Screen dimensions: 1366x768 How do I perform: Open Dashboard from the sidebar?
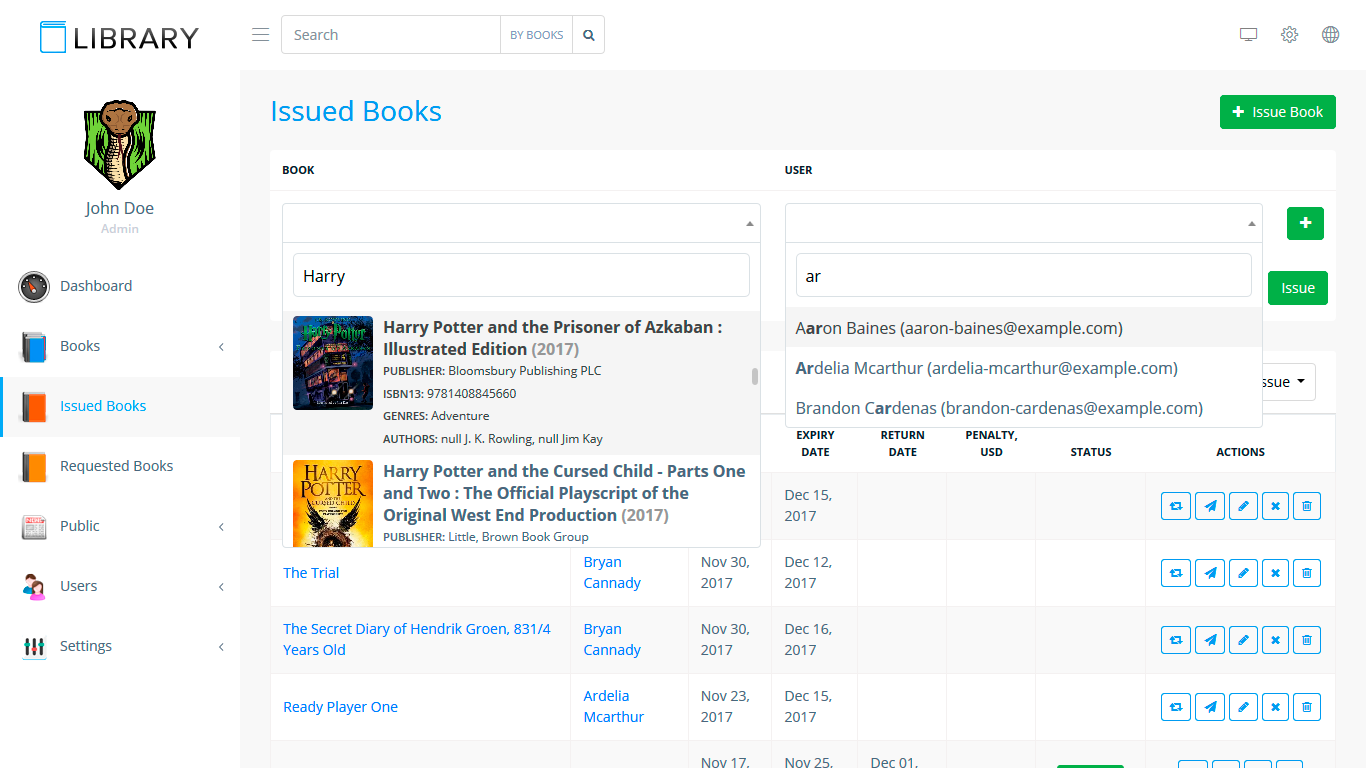click(96, 286)
